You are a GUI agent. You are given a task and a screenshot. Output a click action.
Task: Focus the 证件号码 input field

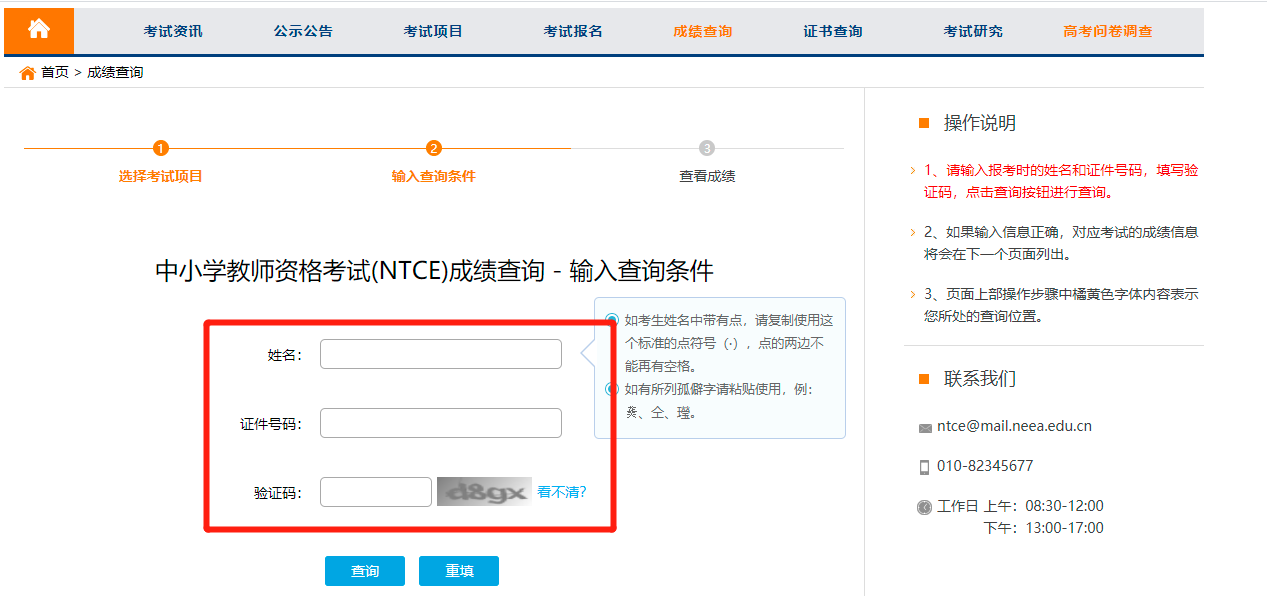point(441,423)
